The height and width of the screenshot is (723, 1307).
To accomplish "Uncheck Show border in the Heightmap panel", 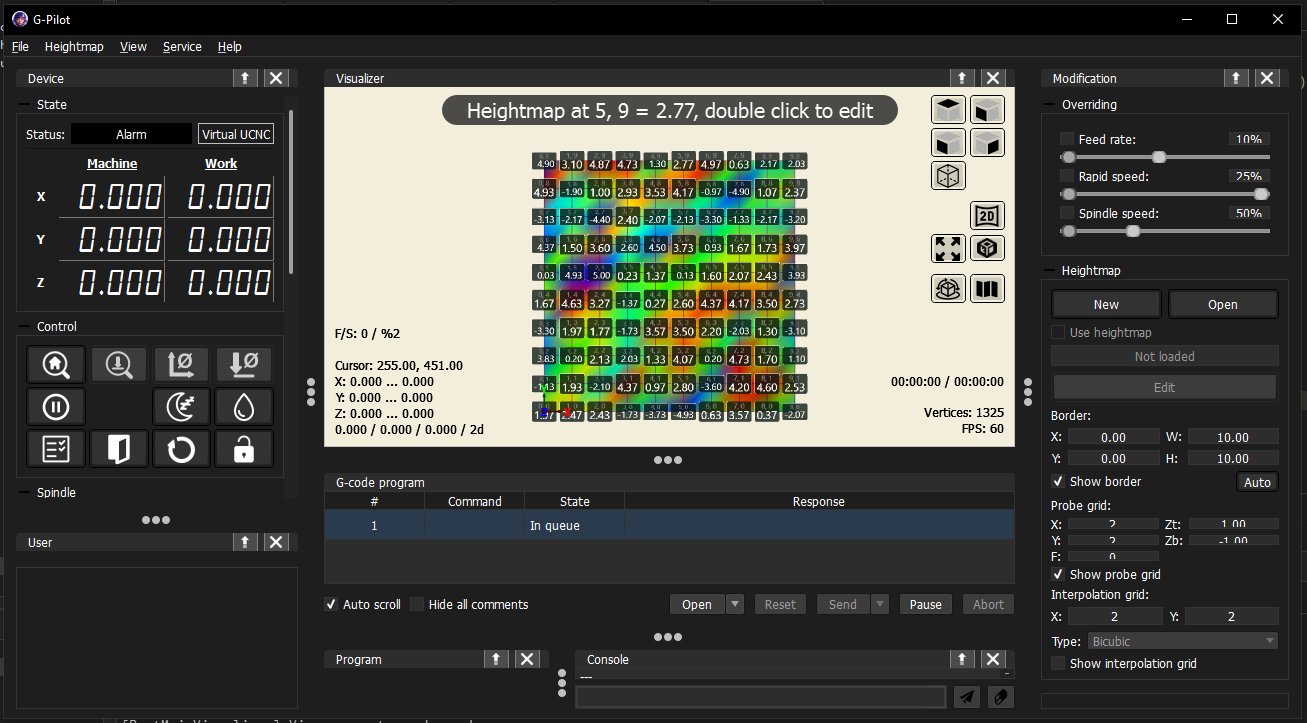I will tap(1057, 481).
